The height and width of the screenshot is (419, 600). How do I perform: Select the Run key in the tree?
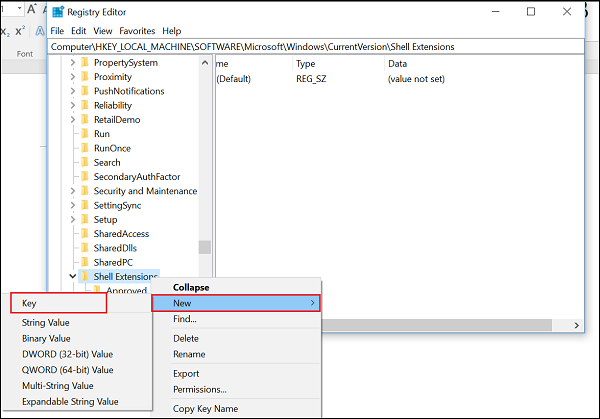click(102, 134)
